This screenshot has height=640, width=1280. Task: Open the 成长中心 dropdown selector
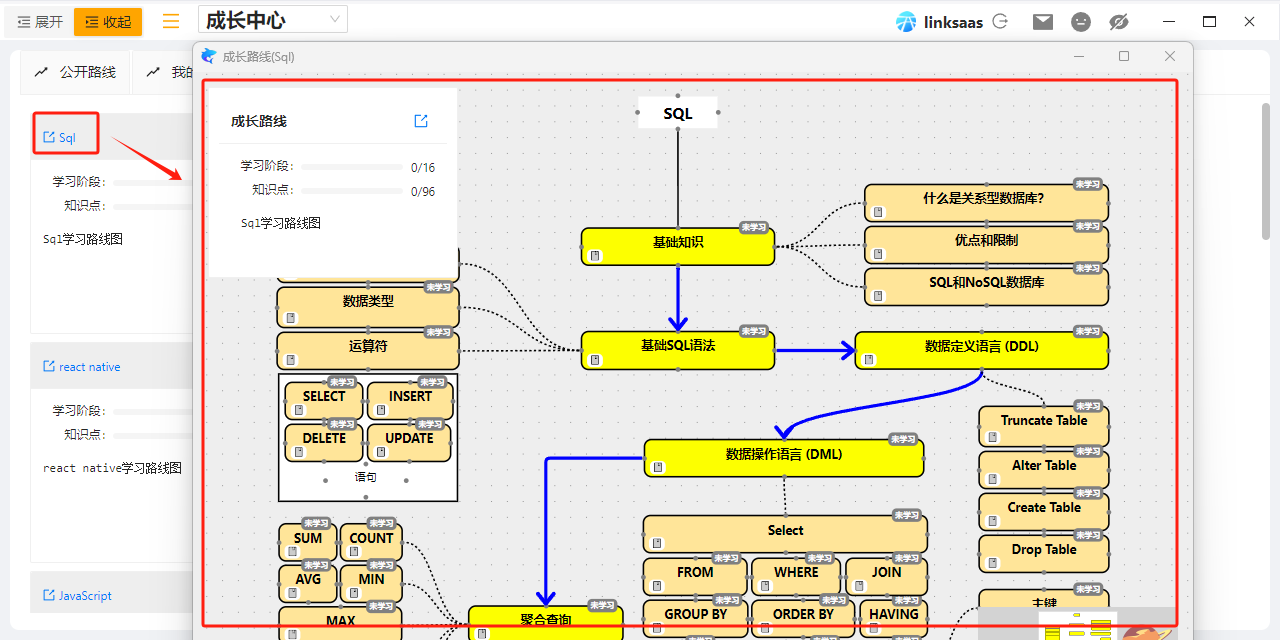(x=273, y=20)
